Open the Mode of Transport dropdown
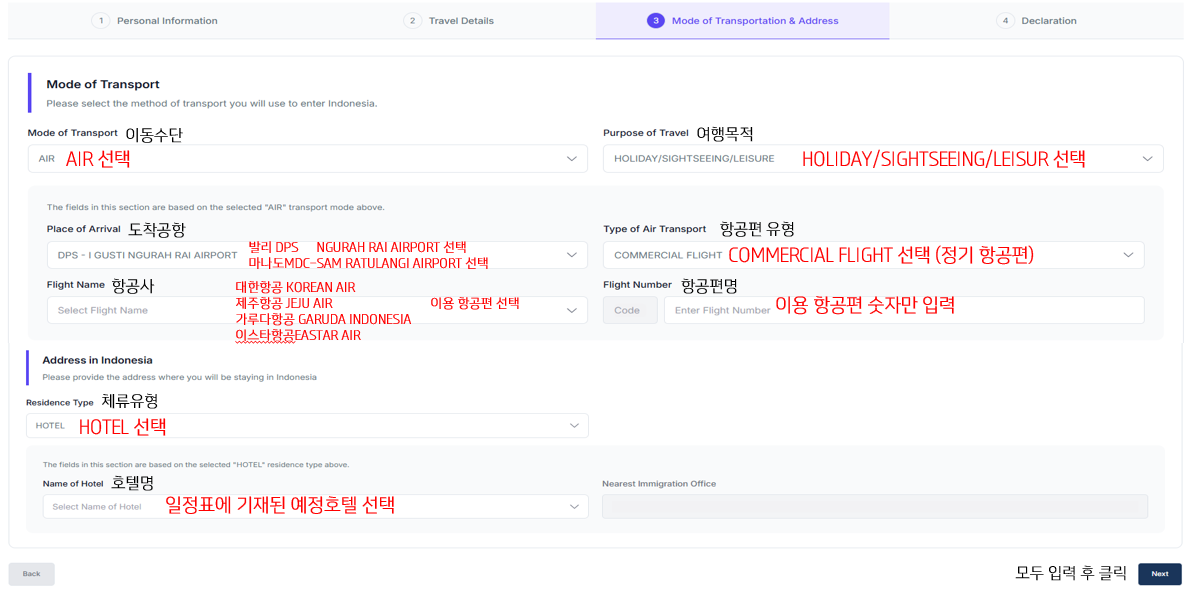 [307, 158]
